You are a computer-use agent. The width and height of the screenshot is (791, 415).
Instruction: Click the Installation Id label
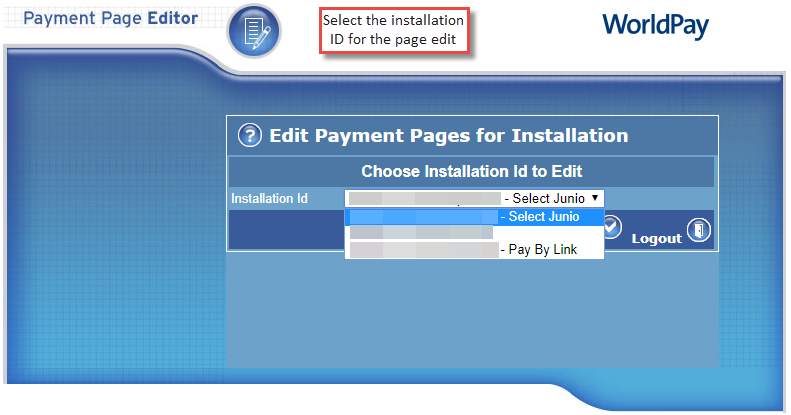(269, 199)
